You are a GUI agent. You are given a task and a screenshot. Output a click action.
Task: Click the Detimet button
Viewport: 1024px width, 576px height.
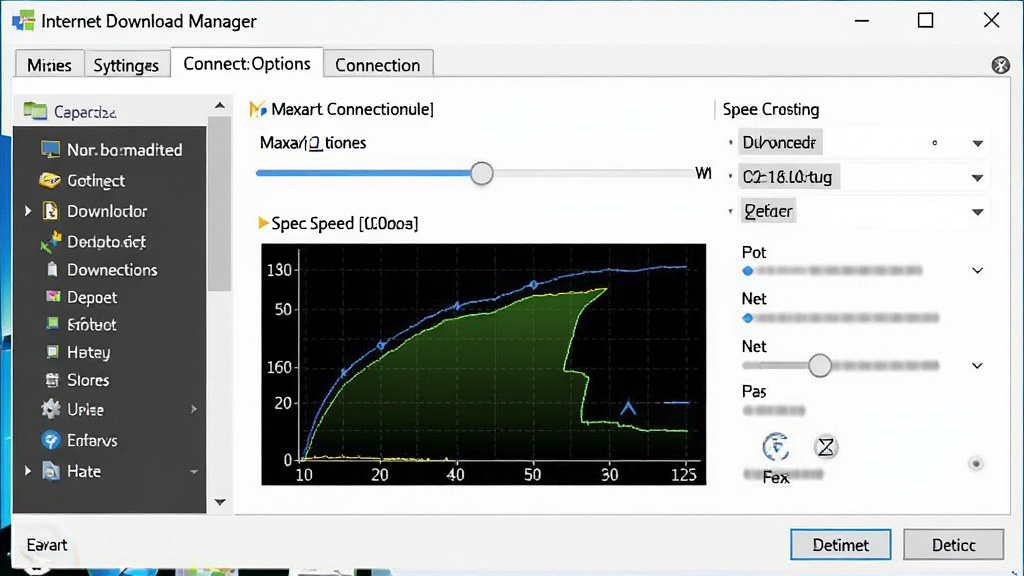click(x=840, y=545)
